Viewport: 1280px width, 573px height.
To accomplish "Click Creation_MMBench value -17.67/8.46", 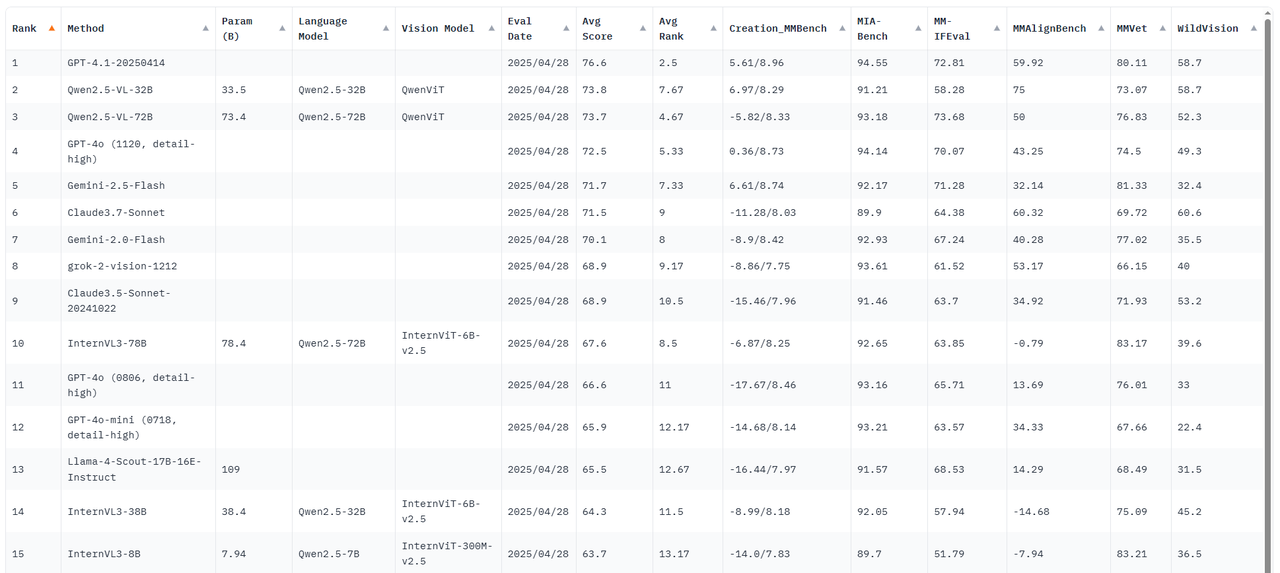I will coord(763,385).
